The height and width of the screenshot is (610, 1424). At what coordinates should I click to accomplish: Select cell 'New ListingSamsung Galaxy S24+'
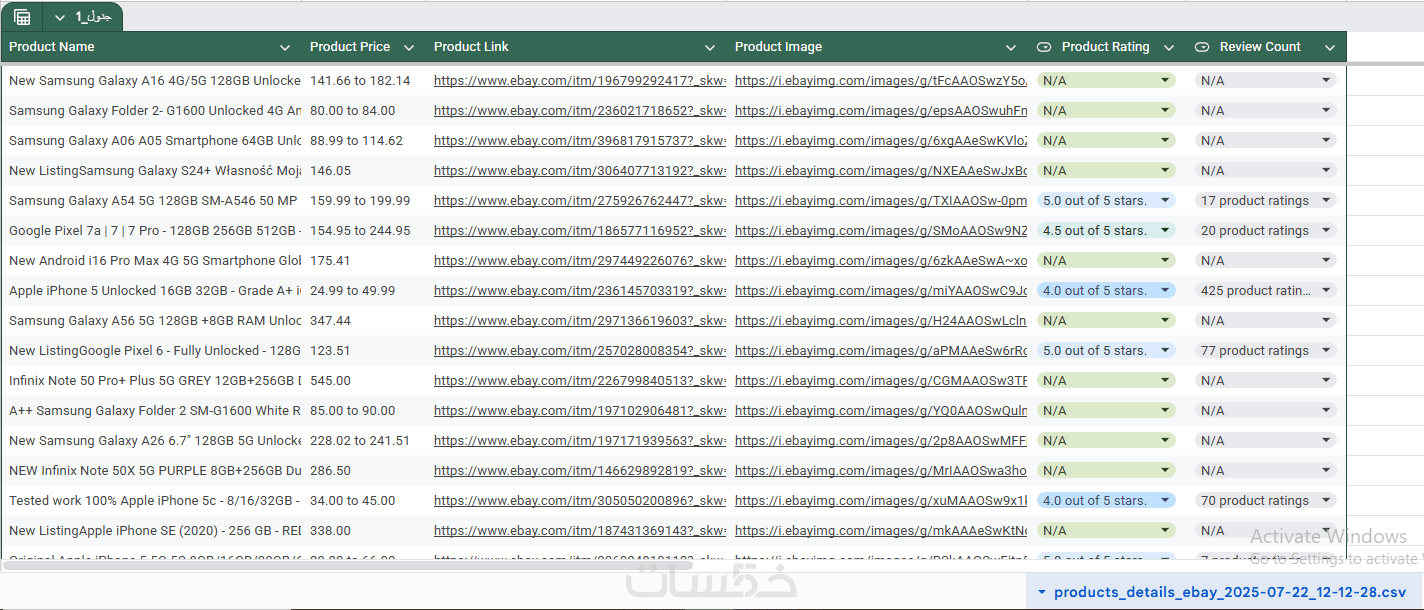click(x=154, y=171)
